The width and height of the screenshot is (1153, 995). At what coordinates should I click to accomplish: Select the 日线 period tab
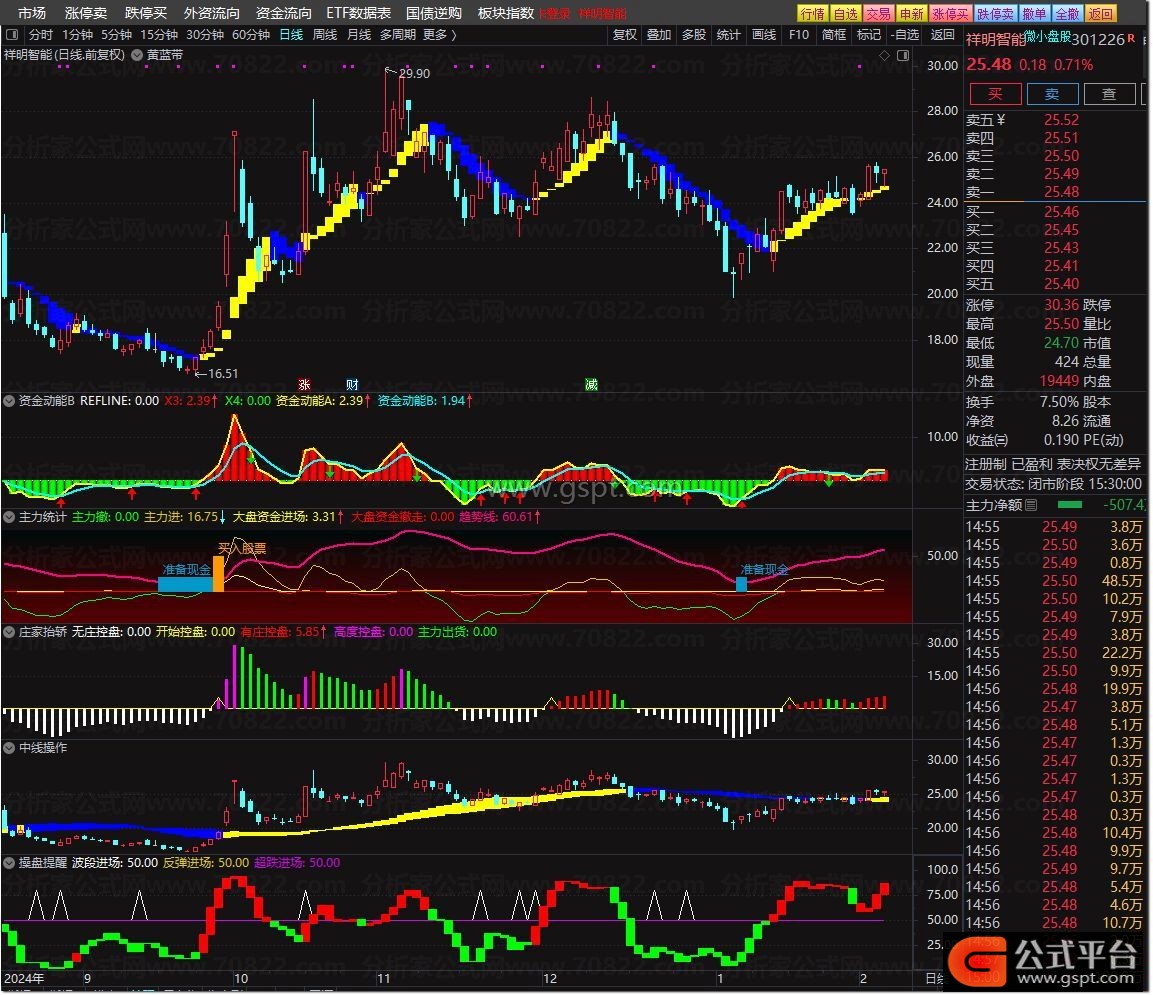(x=291, y=35)
